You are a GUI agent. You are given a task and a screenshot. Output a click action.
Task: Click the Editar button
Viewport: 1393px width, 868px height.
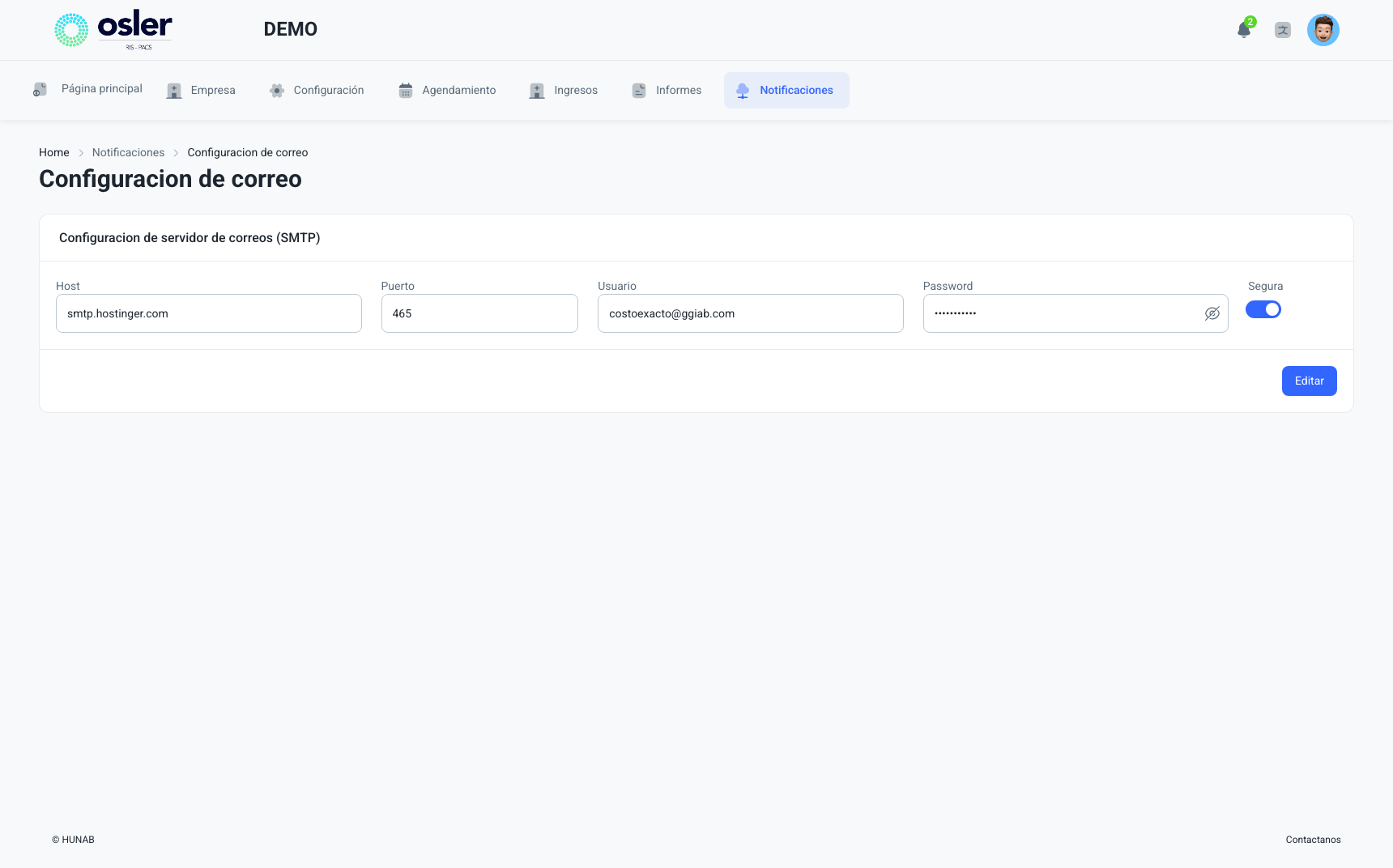tap(1310, 381)
